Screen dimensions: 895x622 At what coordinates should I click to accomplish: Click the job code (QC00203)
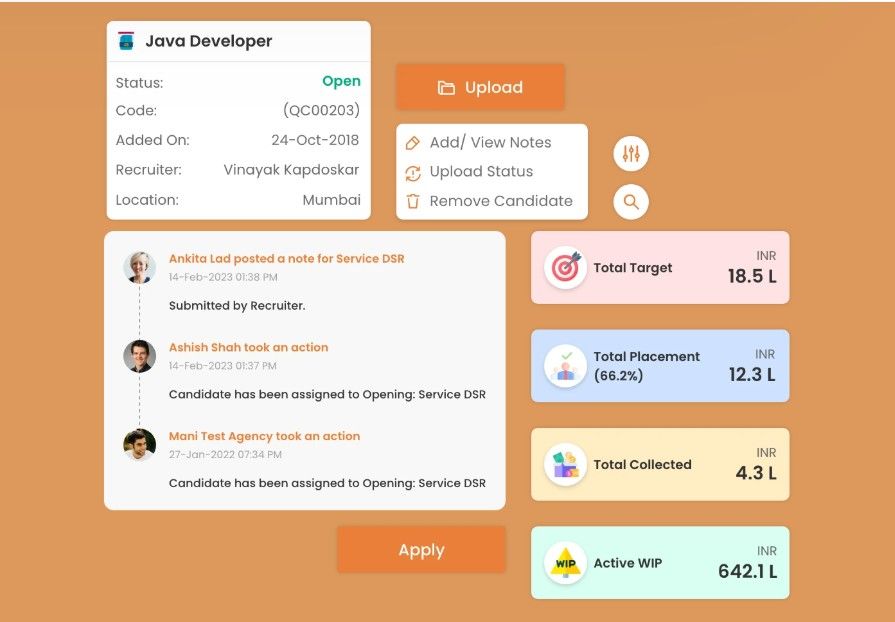coord(321,110)
